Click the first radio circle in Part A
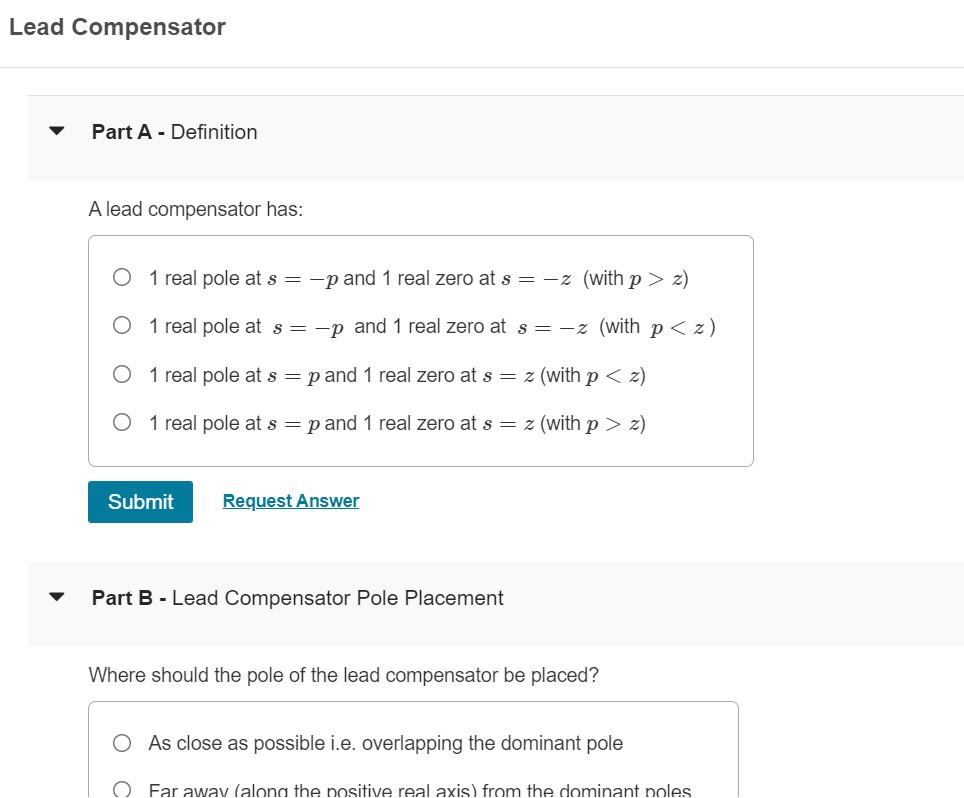Viewport: 964px width, 798px height. click(x=122, y=277)
